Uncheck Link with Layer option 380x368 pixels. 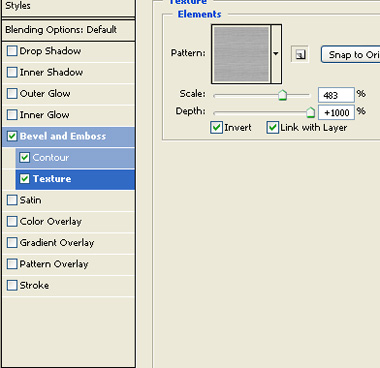pyautogui.click(x=272, y=127)
